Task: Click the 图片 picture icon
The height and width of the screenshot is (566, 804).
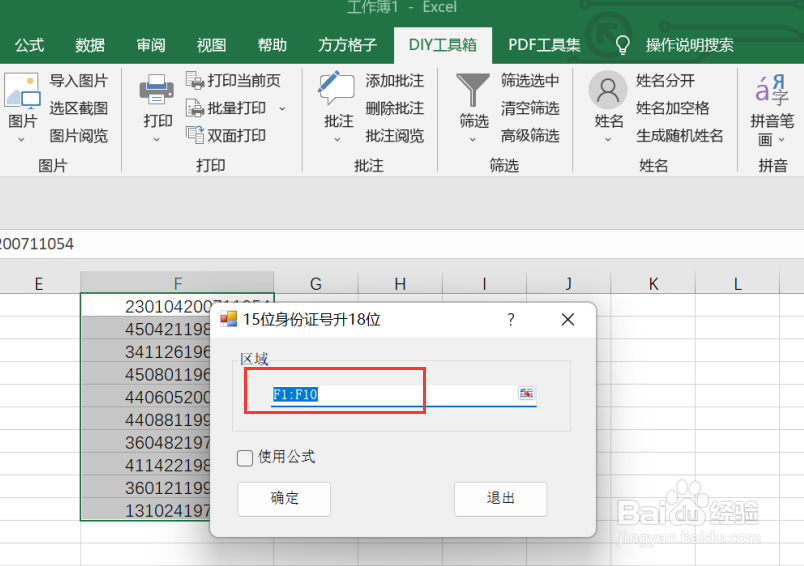Action: click(x=22, y=91)
